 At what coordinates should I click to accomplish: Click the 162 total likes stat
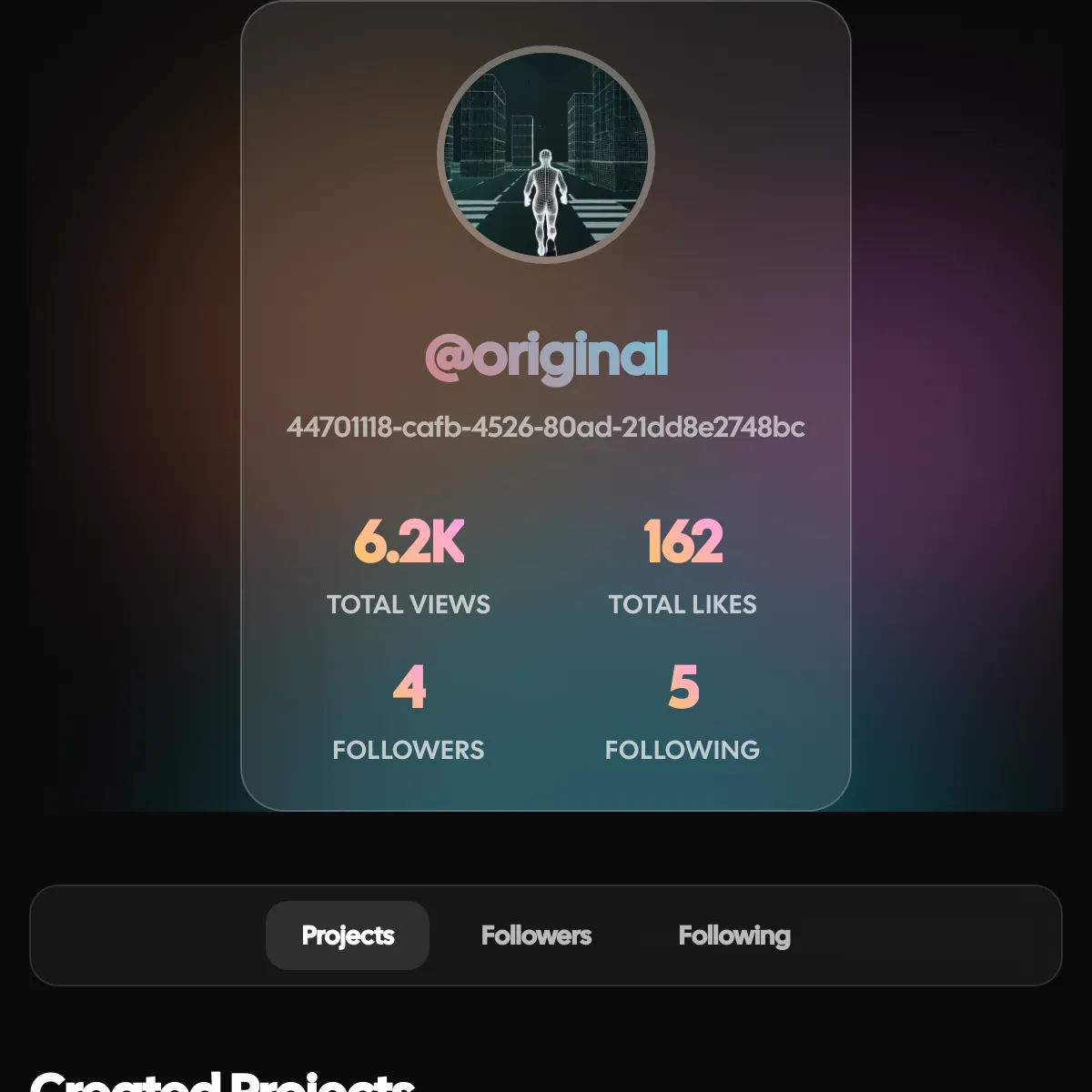pos(682,541)
